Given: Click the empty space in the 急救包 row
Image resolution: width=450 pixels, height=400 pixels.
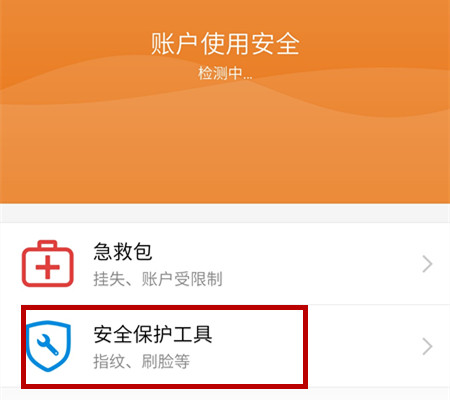Looking at the screenshot, I should 320,264.
